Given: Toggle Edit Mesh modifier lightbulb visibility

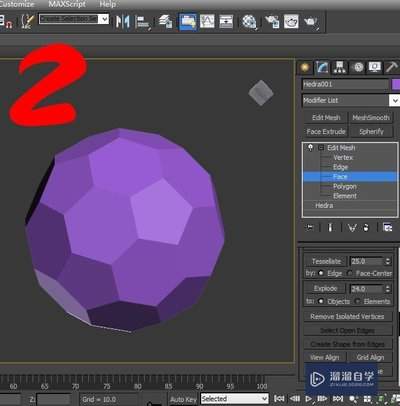Looking at the screenshot, I should (310, 147).
